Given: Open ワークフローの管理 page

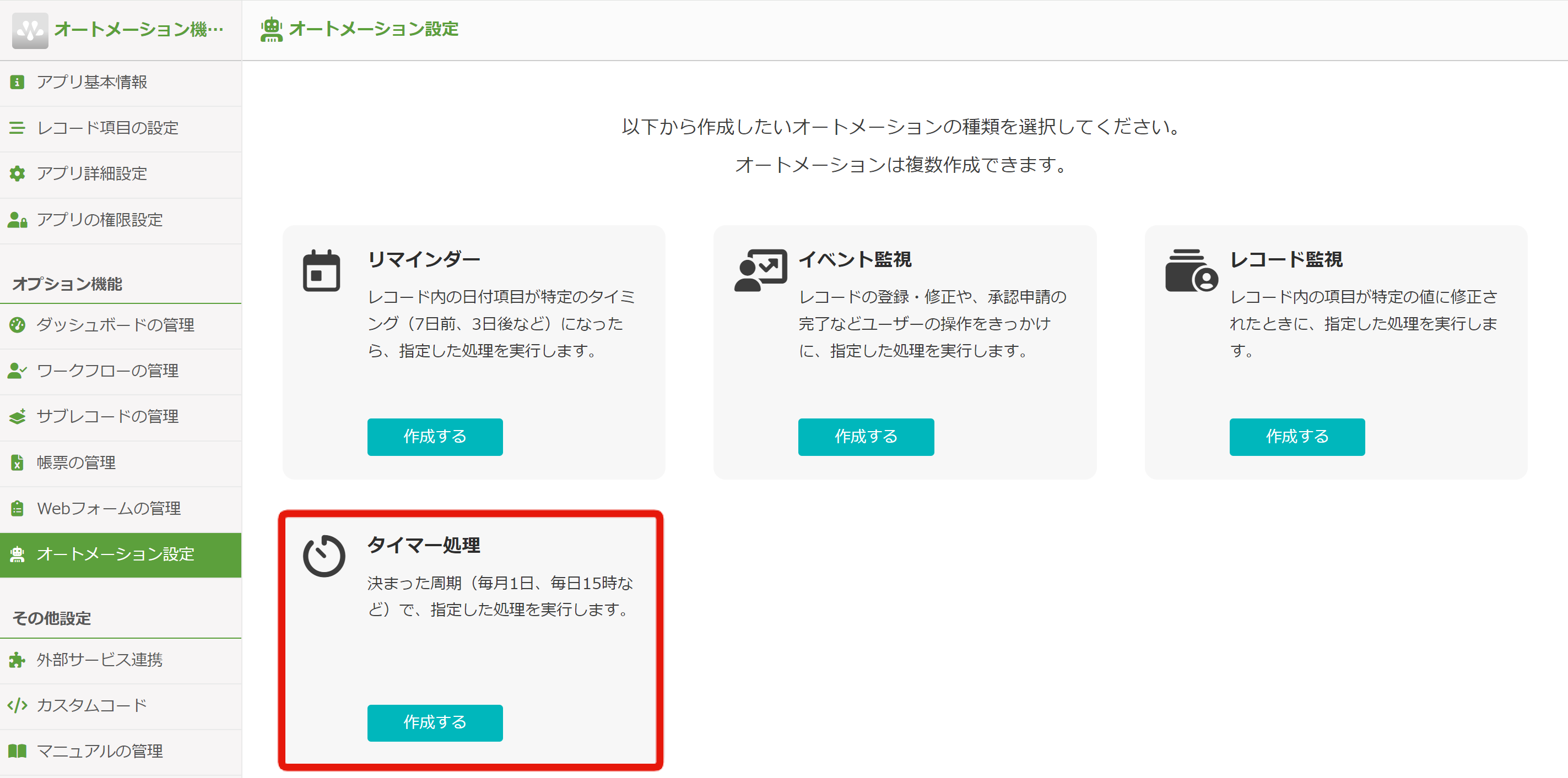Looking at the screenshot, I should 121,371.
